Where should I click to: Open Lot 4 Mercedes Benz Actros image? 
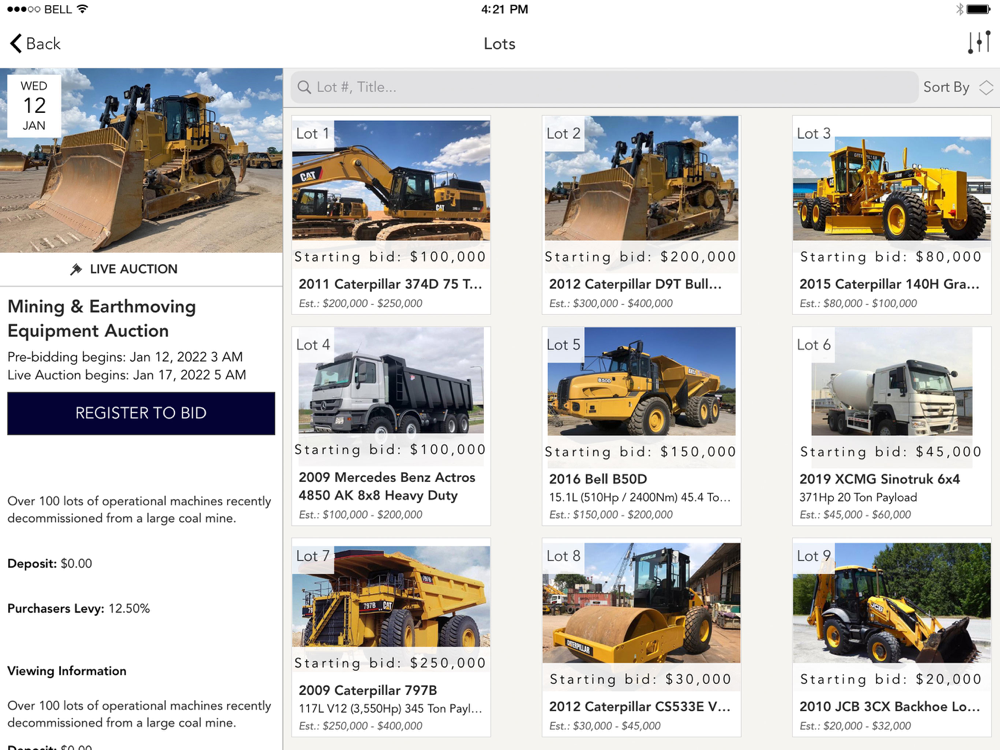tap(391, 380)
